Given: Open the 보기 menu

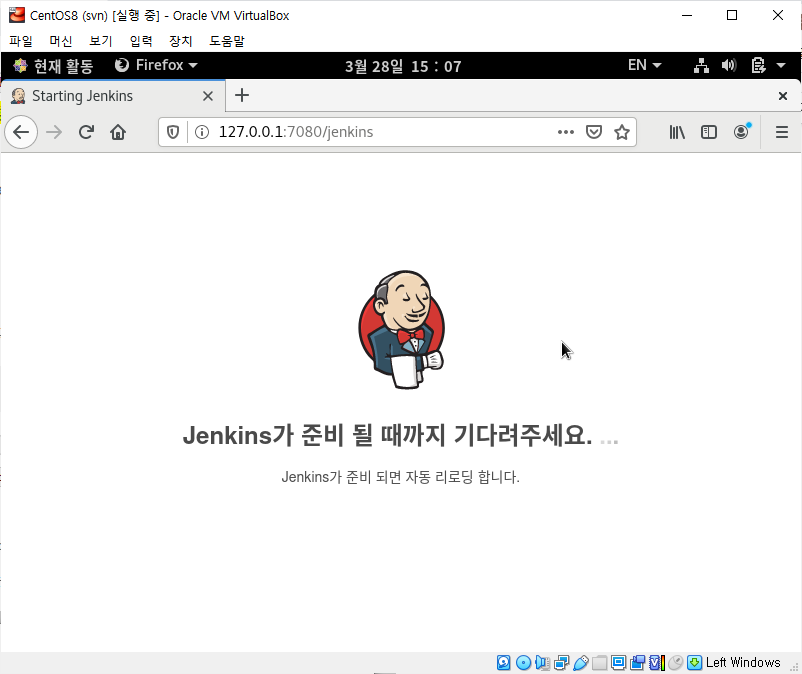Looking at the screenshot, I should [100, 41].
